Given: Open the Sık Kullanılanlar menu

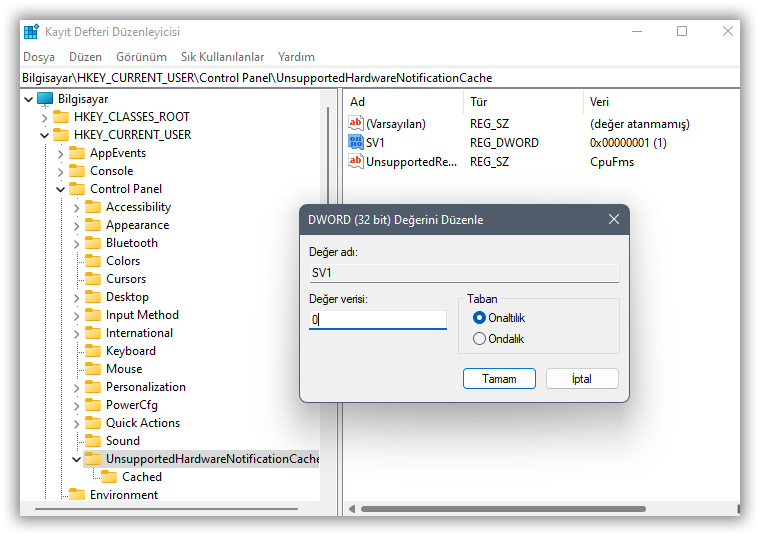Looking at the screenshot, I should [222, 57].
